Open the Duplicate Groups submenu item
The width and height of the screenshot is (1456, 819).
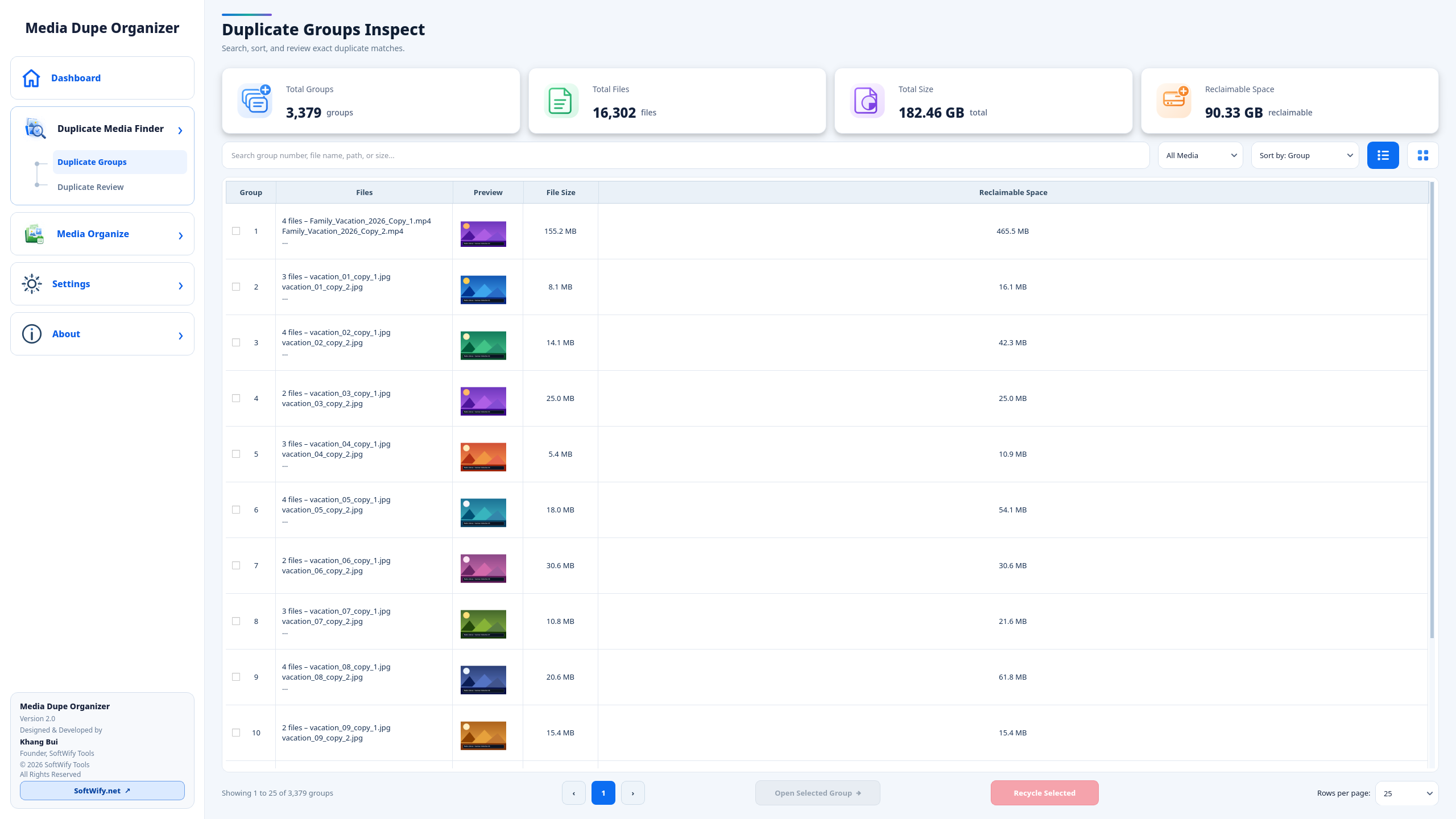tap(119, 162)
